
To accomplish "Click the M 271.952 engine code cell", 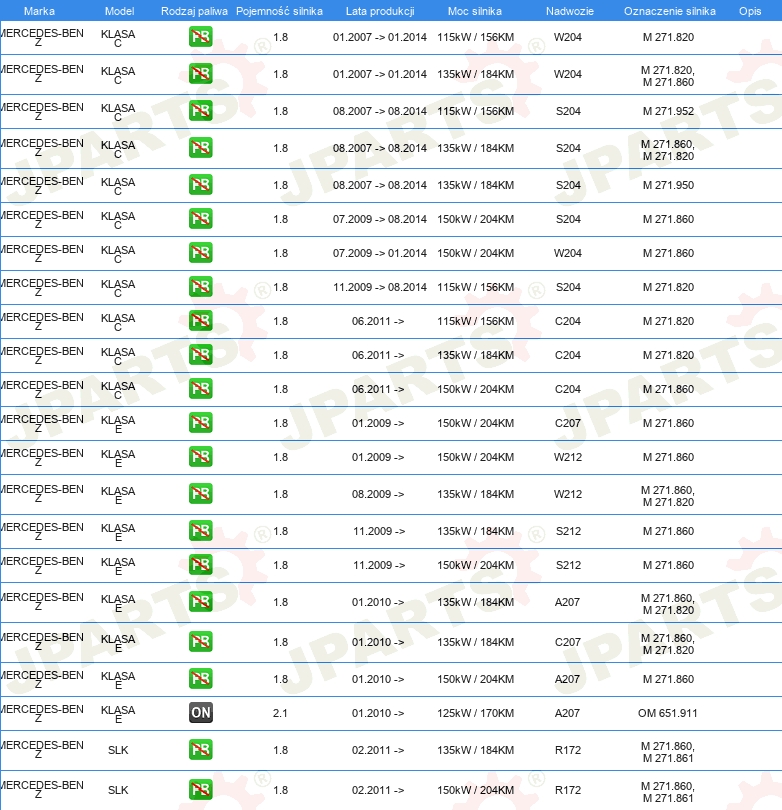I will point(668,111).
